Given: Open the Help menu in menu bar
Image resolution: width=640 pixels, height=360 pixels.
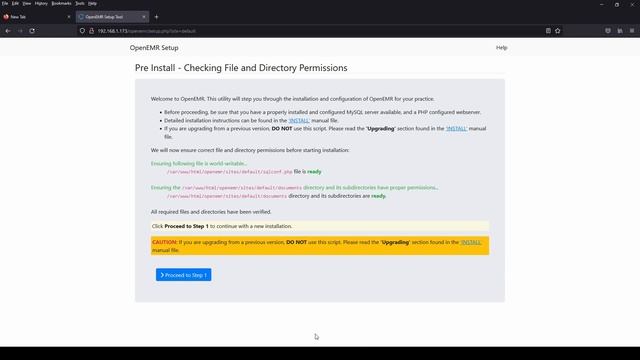Looking at the screenshot, I should click(x=93, y=3).
